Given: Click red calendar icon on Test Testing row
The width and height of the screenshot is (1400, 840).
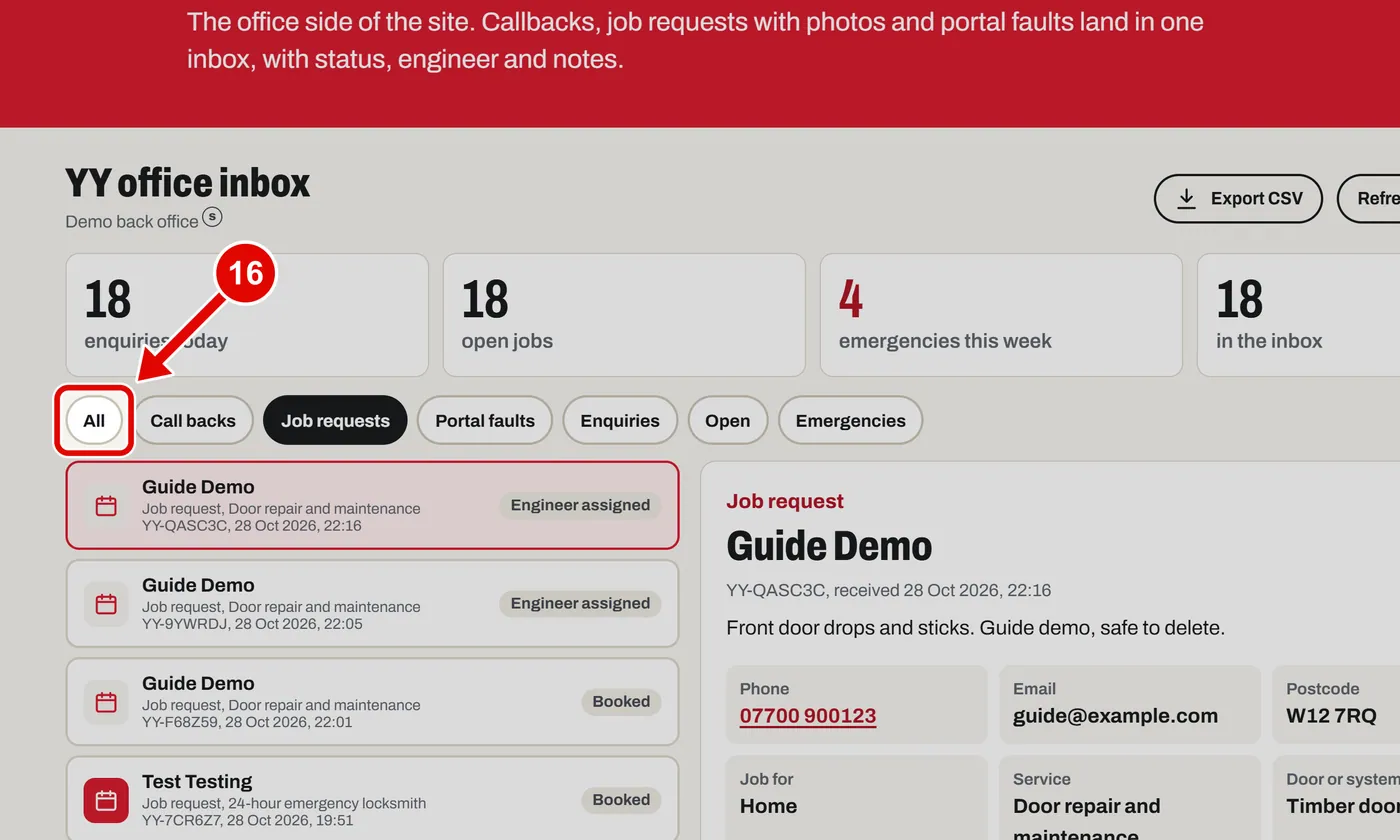Looking at the screenshot, I should [x=106, y=800].
